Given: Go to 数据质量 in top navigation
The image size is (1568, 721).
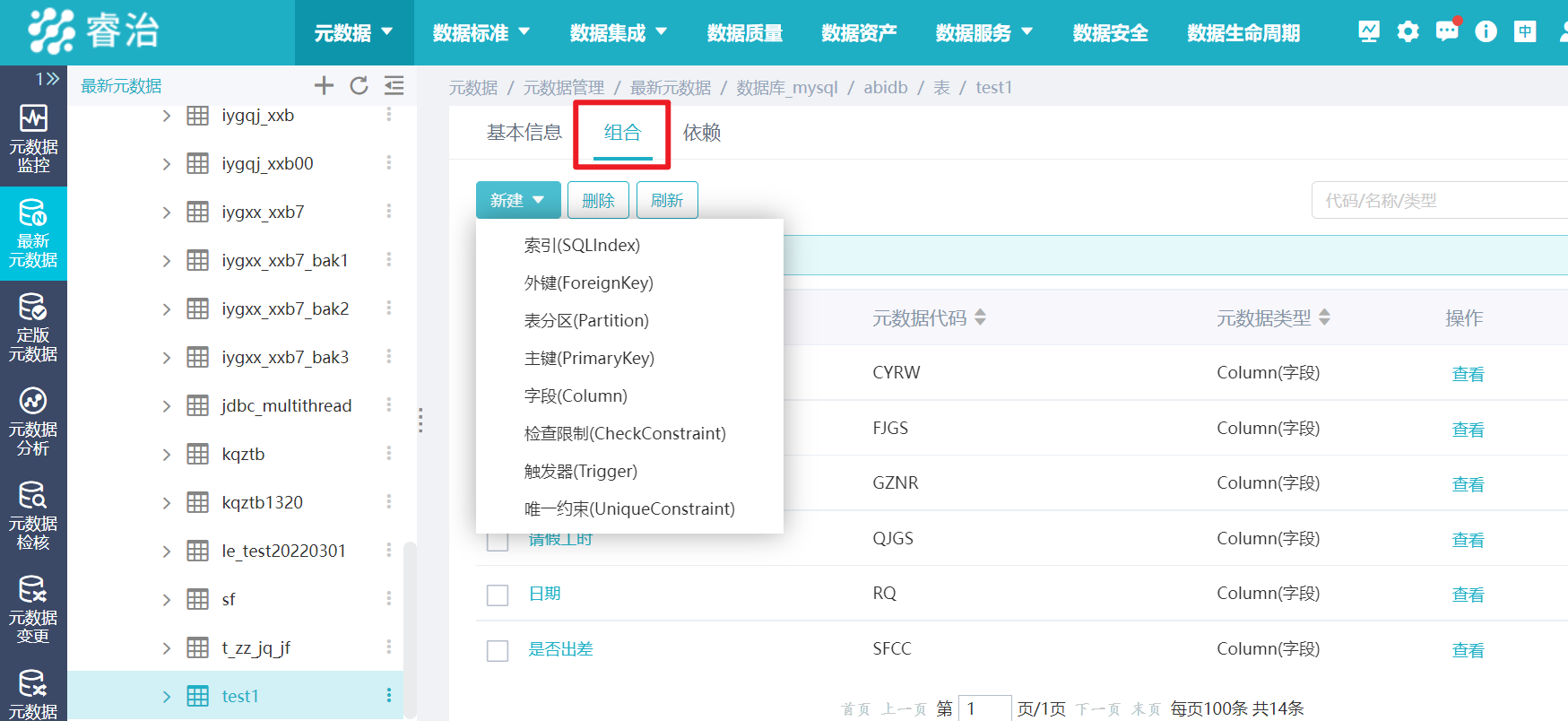Looking at the screenshot, I should click(745, 33).
